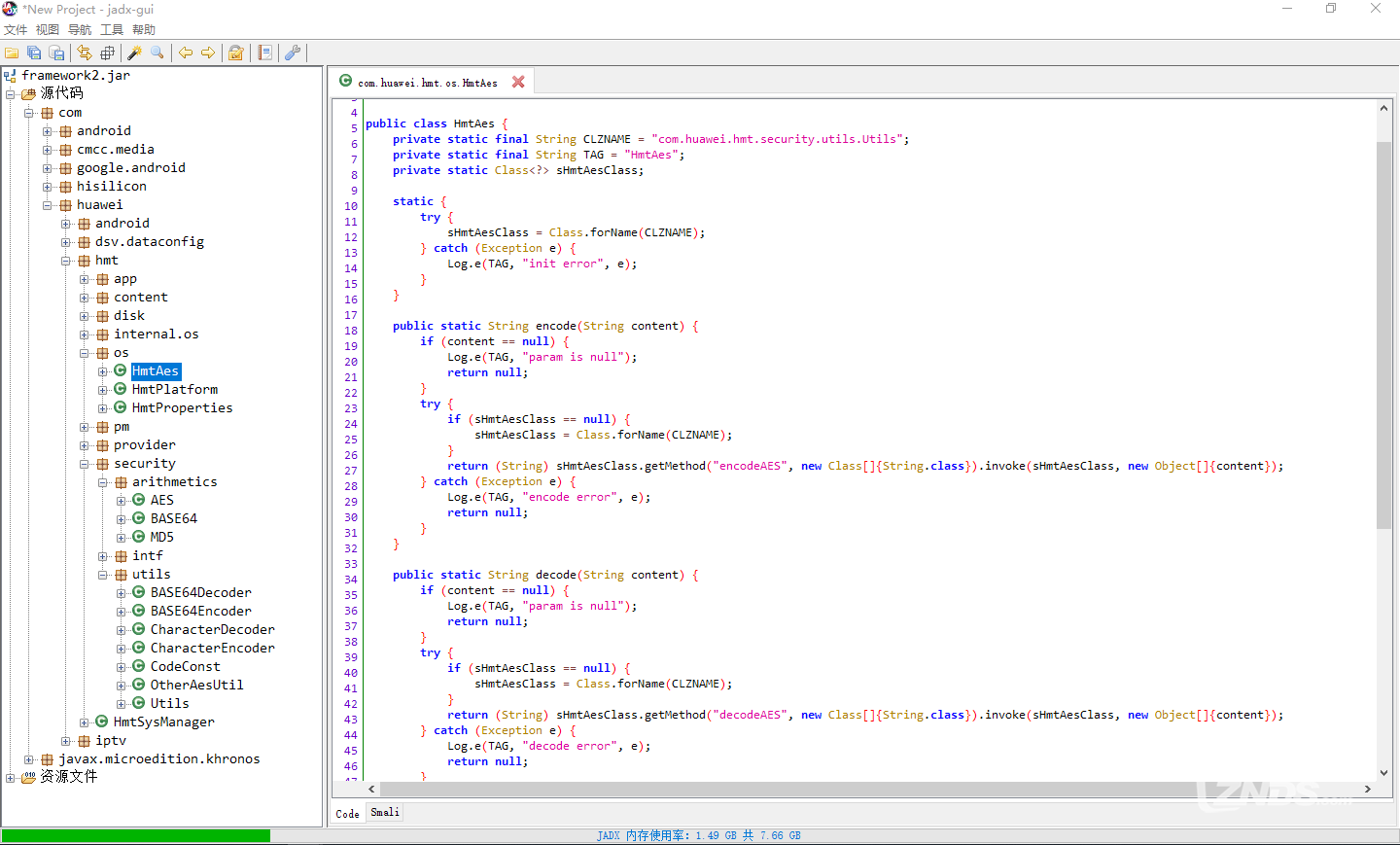Screen dimensions: 1400x845
Task: Toggle sync with editor button
Action: pyautogui.click(x=85, y=53)
